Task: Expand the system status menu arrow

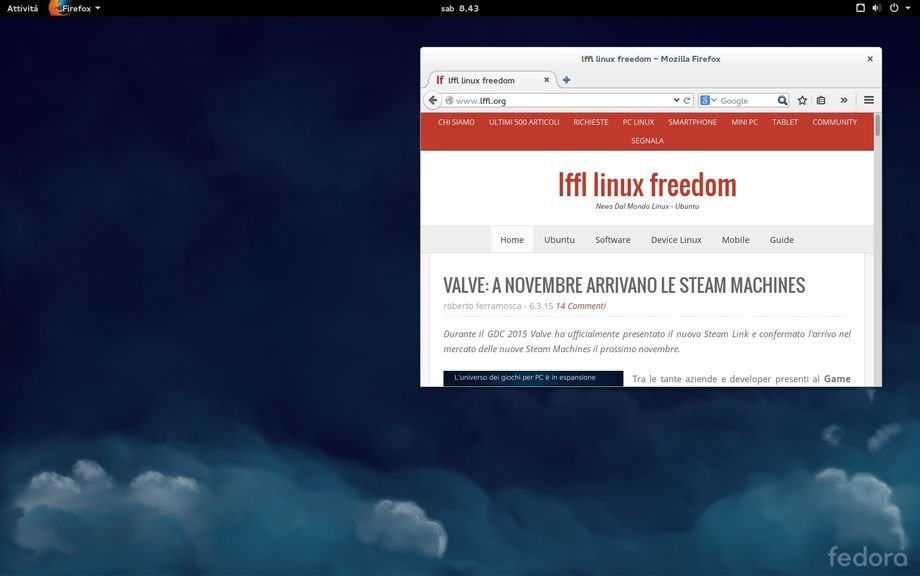Action: click(x=907, y=8)
